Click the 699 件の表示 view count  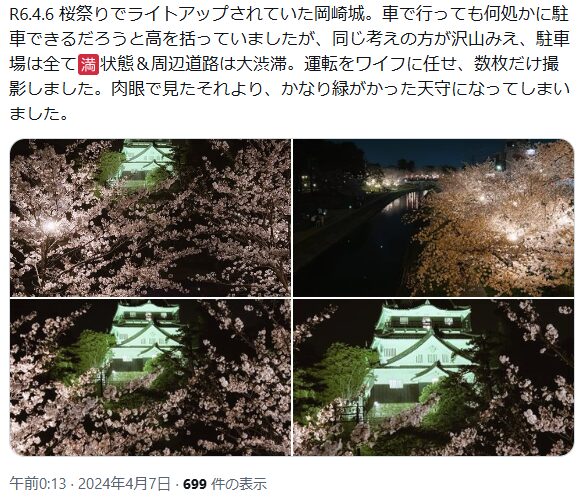click(225, 483)
